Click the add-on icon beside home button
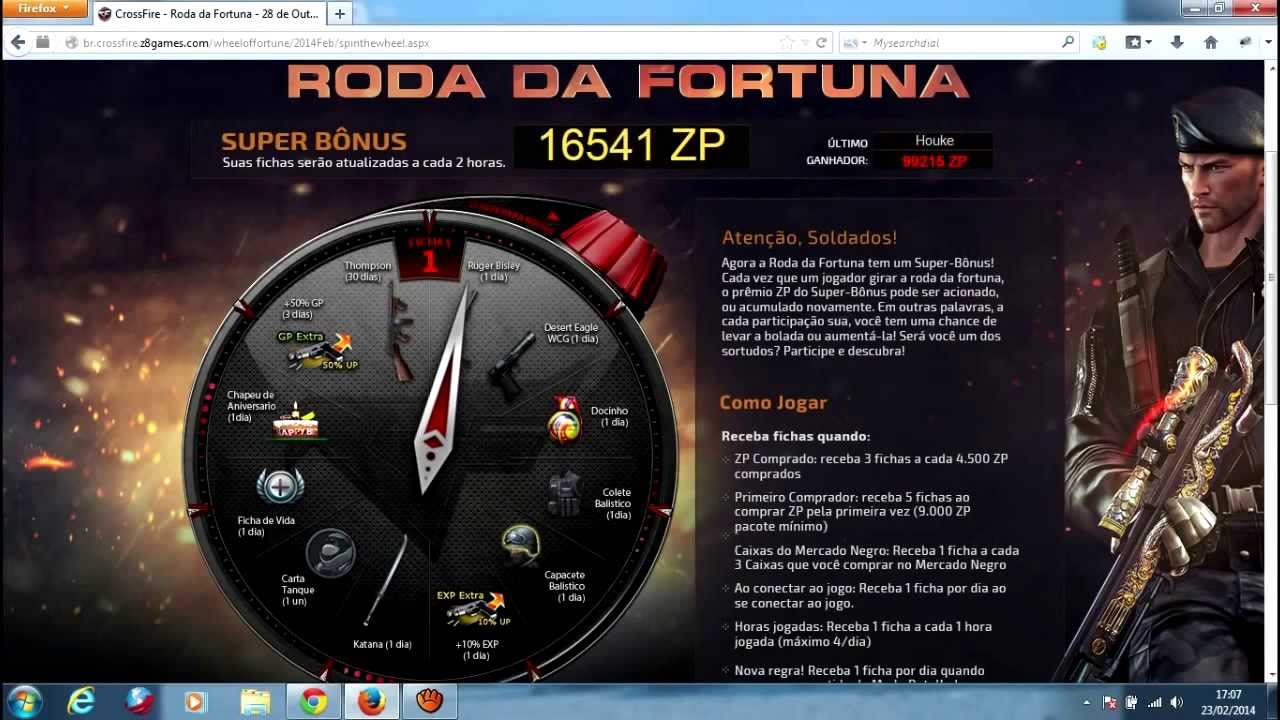This screenshot has height=720, width=1280. (x=1246, y=43)
